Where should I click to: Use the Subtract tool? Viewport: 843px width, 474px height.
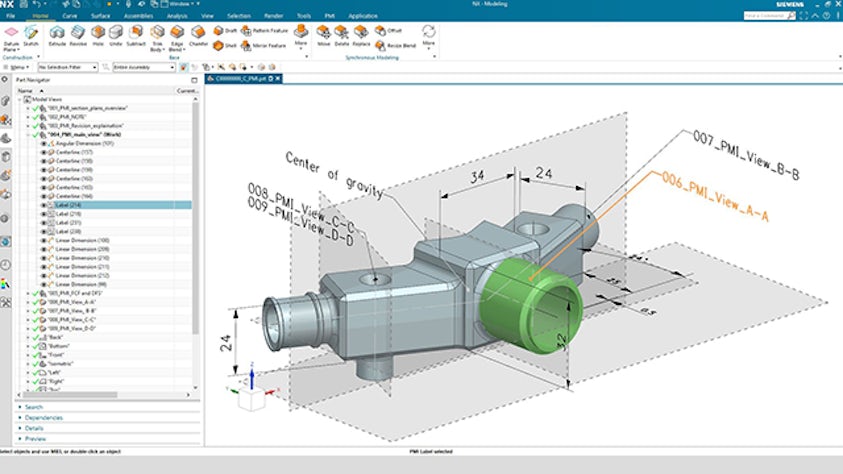(136, 36)
